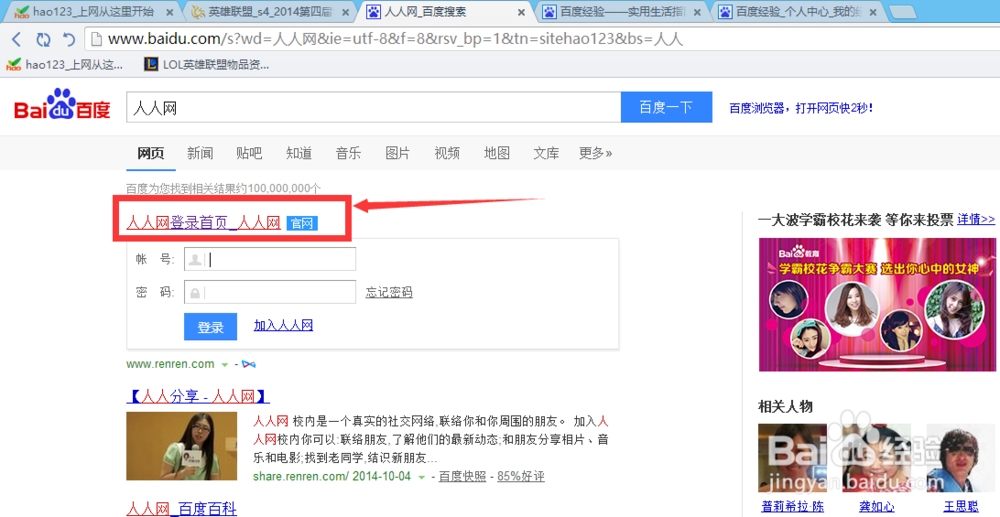Select the 知道 search category

[x=299, y=153]
